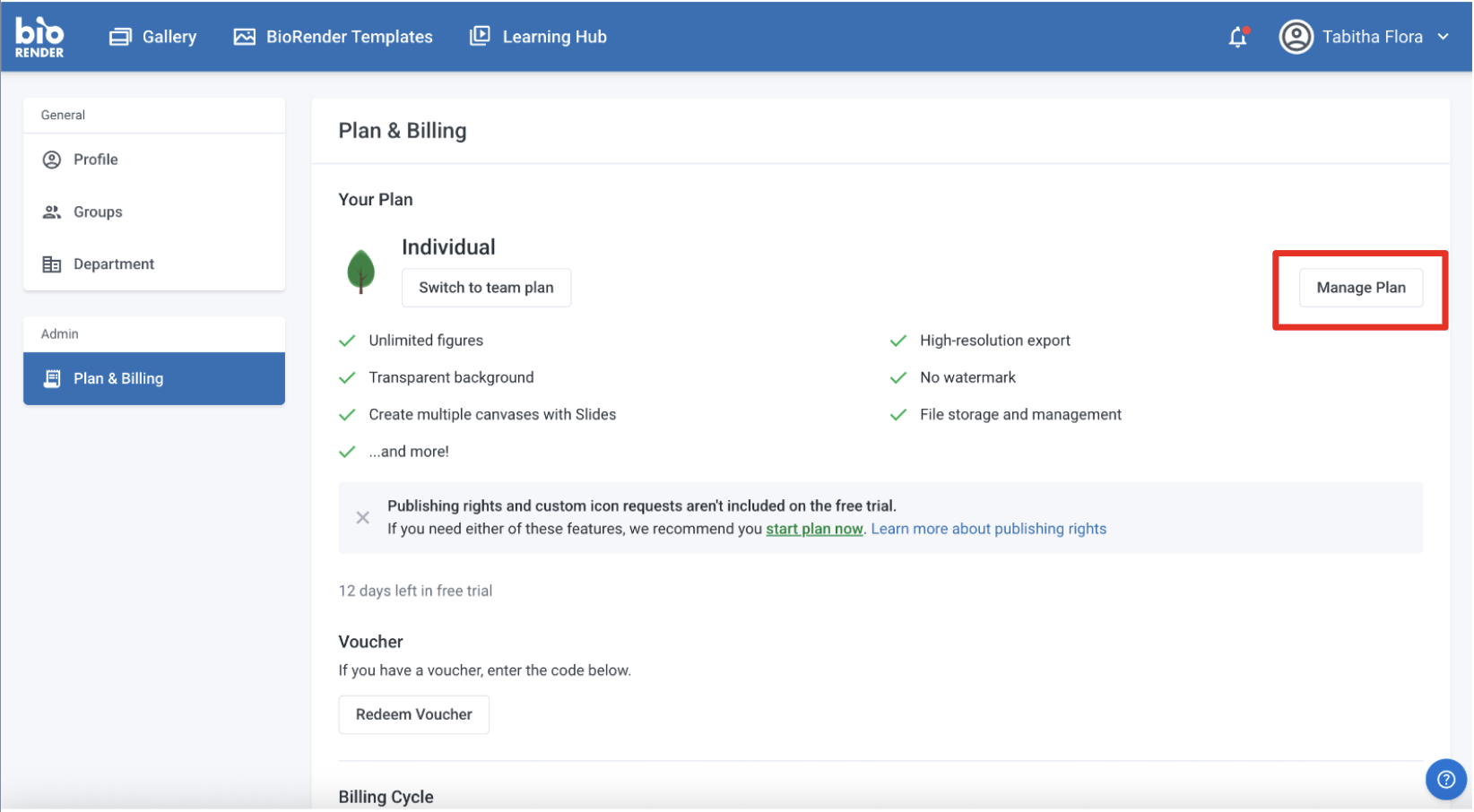
Task: Click the voucher code instruction text
Action: [484, 670]
